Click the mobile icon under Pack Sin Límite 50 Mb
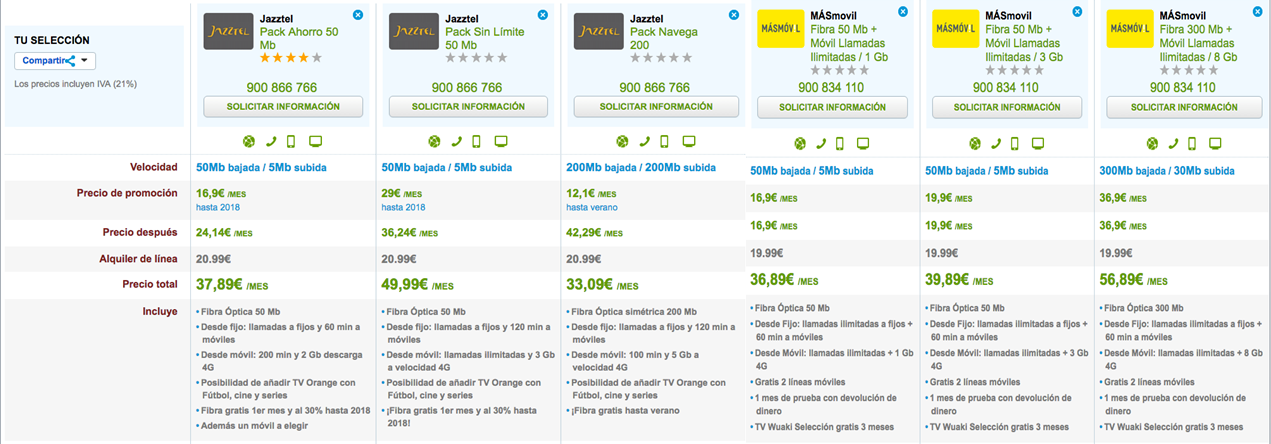 click(x=476, y=141)
